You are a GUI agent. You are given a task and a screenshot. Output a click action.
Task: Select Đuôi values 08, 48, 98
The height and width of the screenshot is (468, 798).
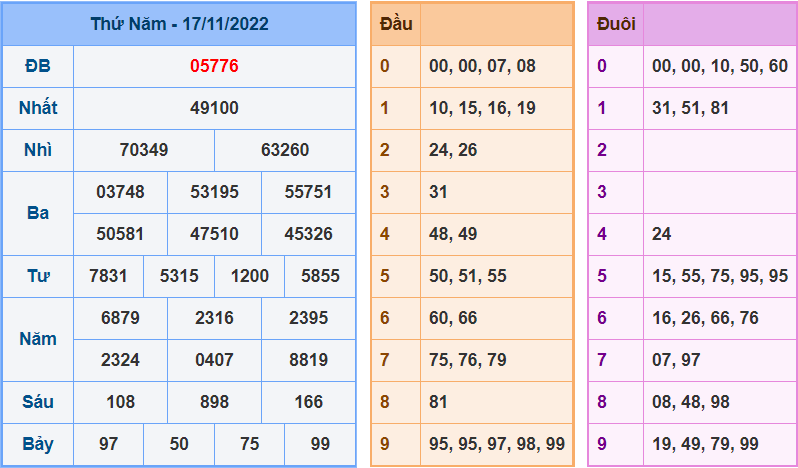pos(691,402)
